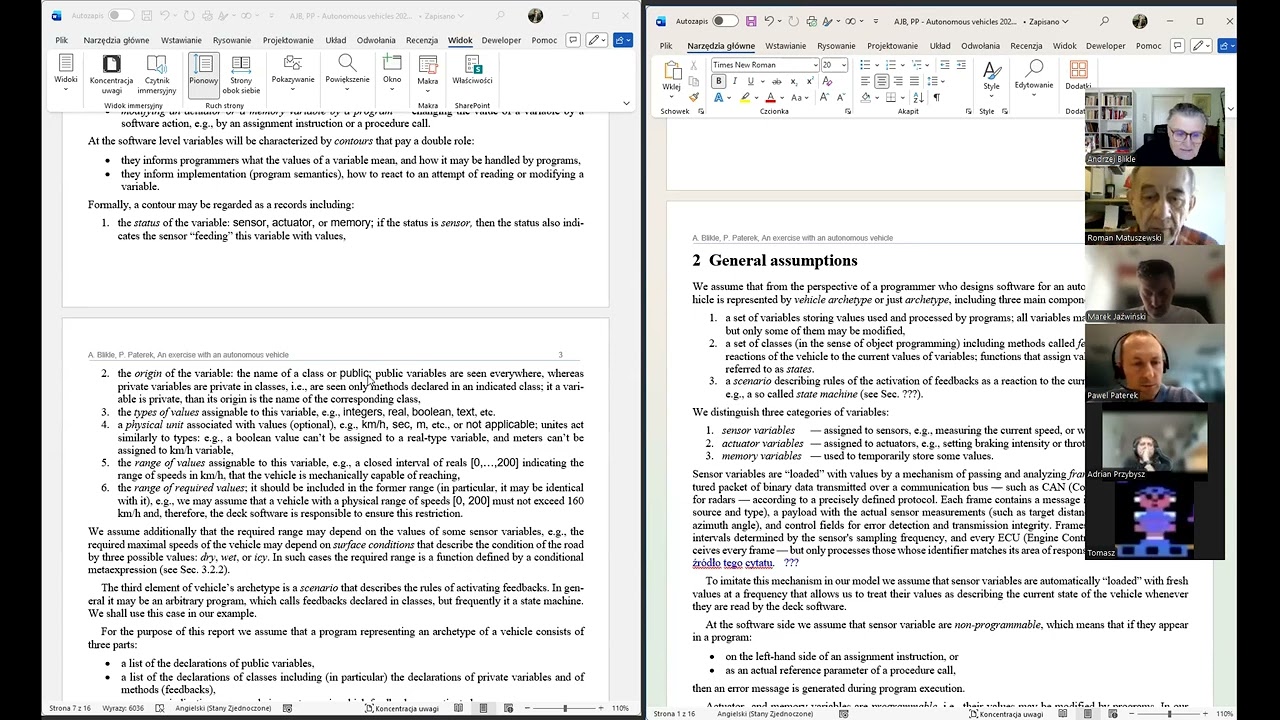Click Koncentracja uwagi icon in left ribbon
Viewport: 1280px width, 720px height.
coord(111,73)
